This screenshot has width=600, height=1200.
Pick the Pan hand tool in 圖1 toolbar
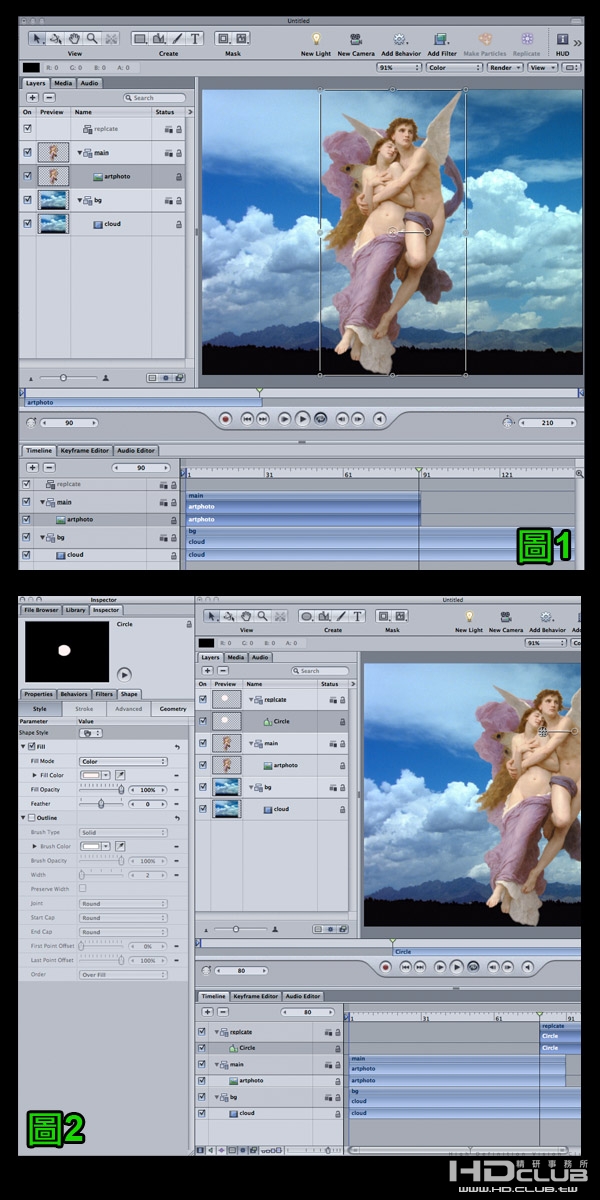[75, 38]
